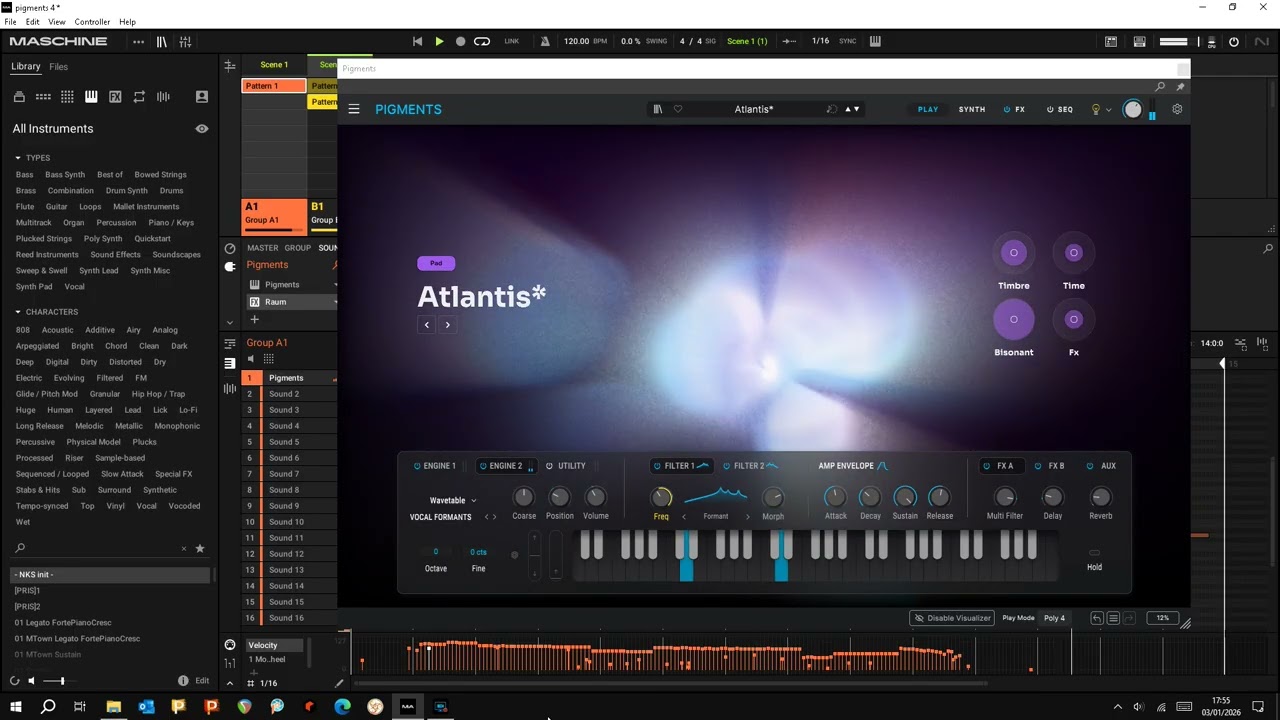Toggle the All Instruments eye icon
Viewport: 1280px width, 720px height.
tap(202, 129)
